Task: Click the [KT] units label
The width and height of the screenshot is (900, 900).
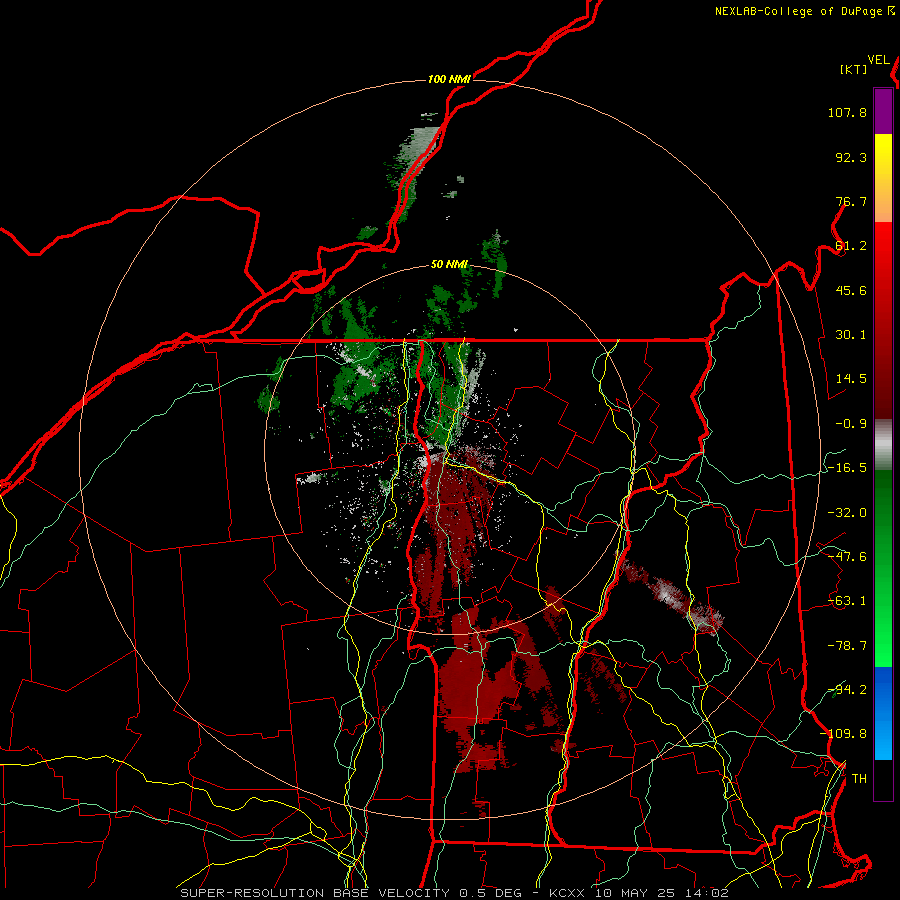Action: [854, 69]
